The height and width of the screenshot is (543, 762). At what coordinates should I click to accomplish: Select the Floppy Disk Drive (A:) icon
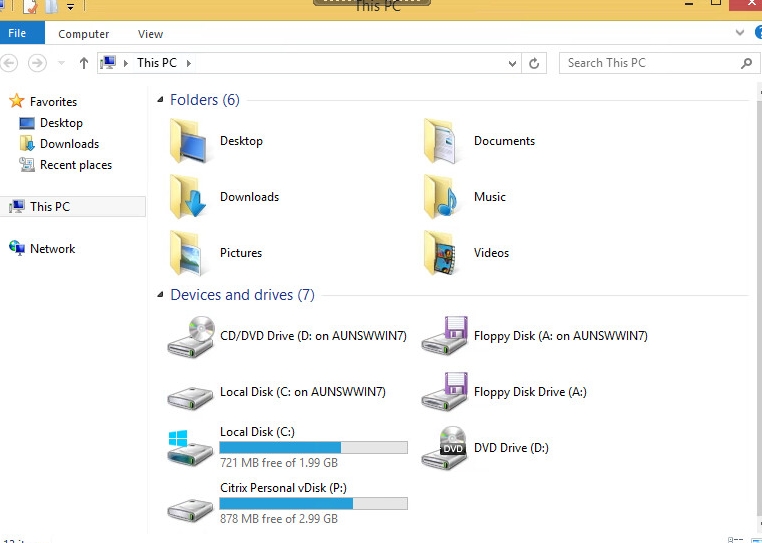[x=444, y=392]
